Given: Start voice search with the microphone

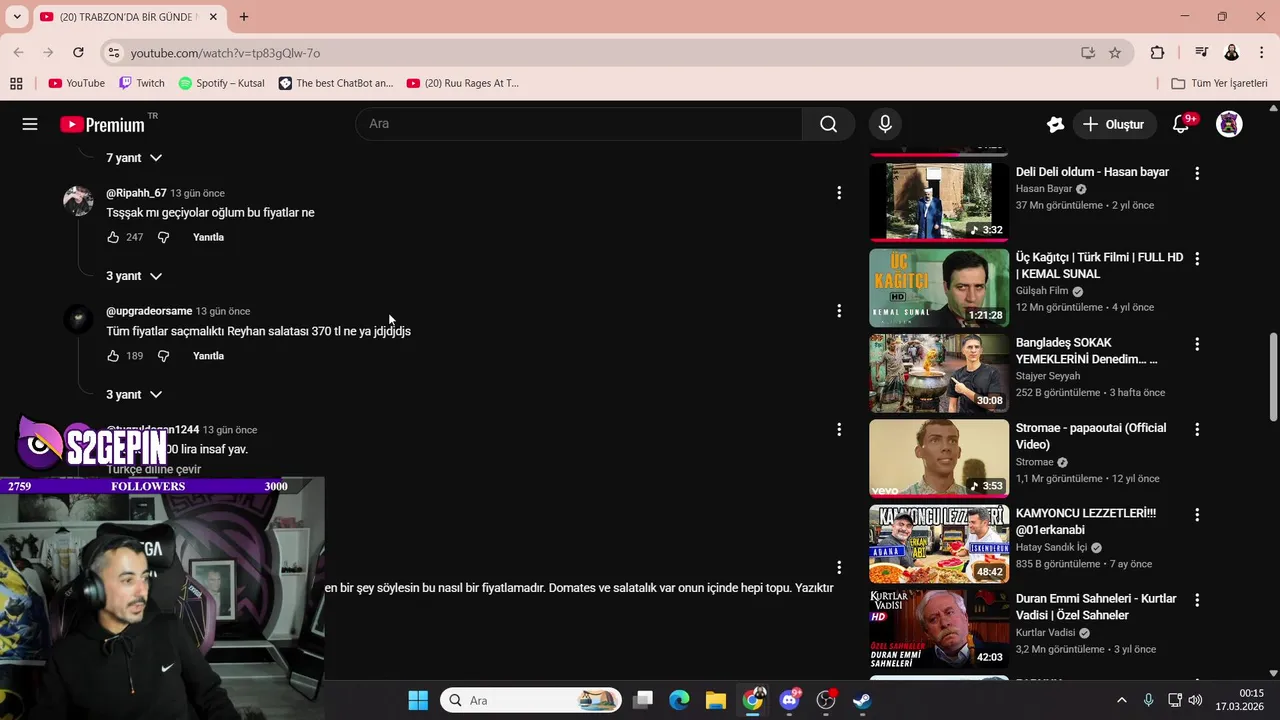Looking at the screenshot, I should pos(885,124).
